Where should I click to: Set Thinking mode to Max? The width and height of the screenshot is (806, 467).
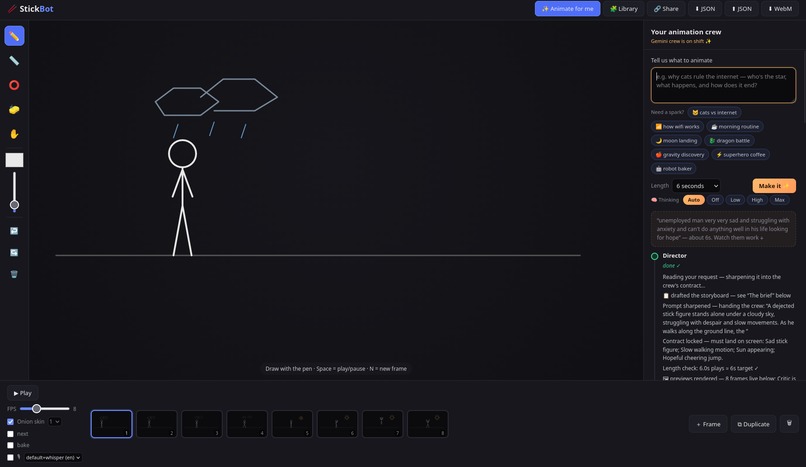coord(779,200)
